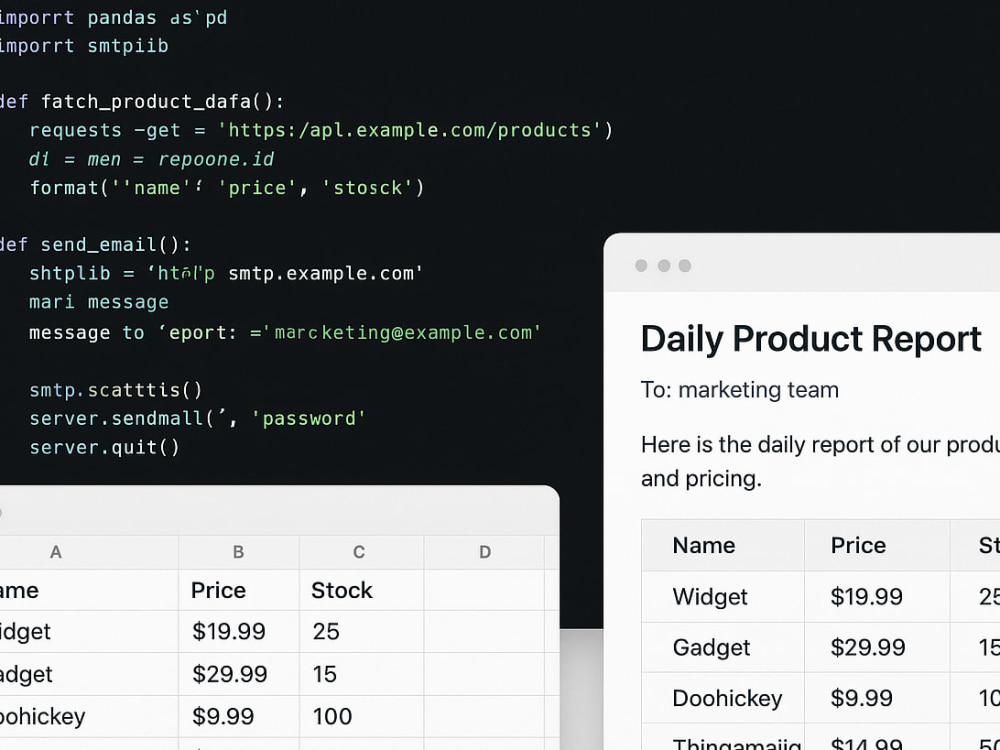
Task: Click the smtp.example.com text in code
Action: [325, 274]
